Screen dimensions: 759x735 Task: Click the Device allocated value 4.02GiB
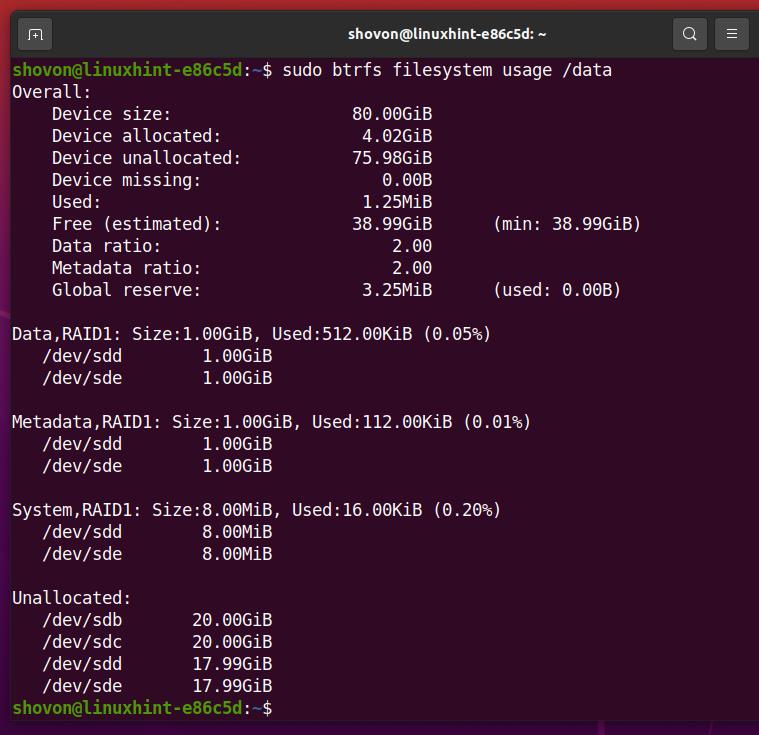click(x=396, y=136)
